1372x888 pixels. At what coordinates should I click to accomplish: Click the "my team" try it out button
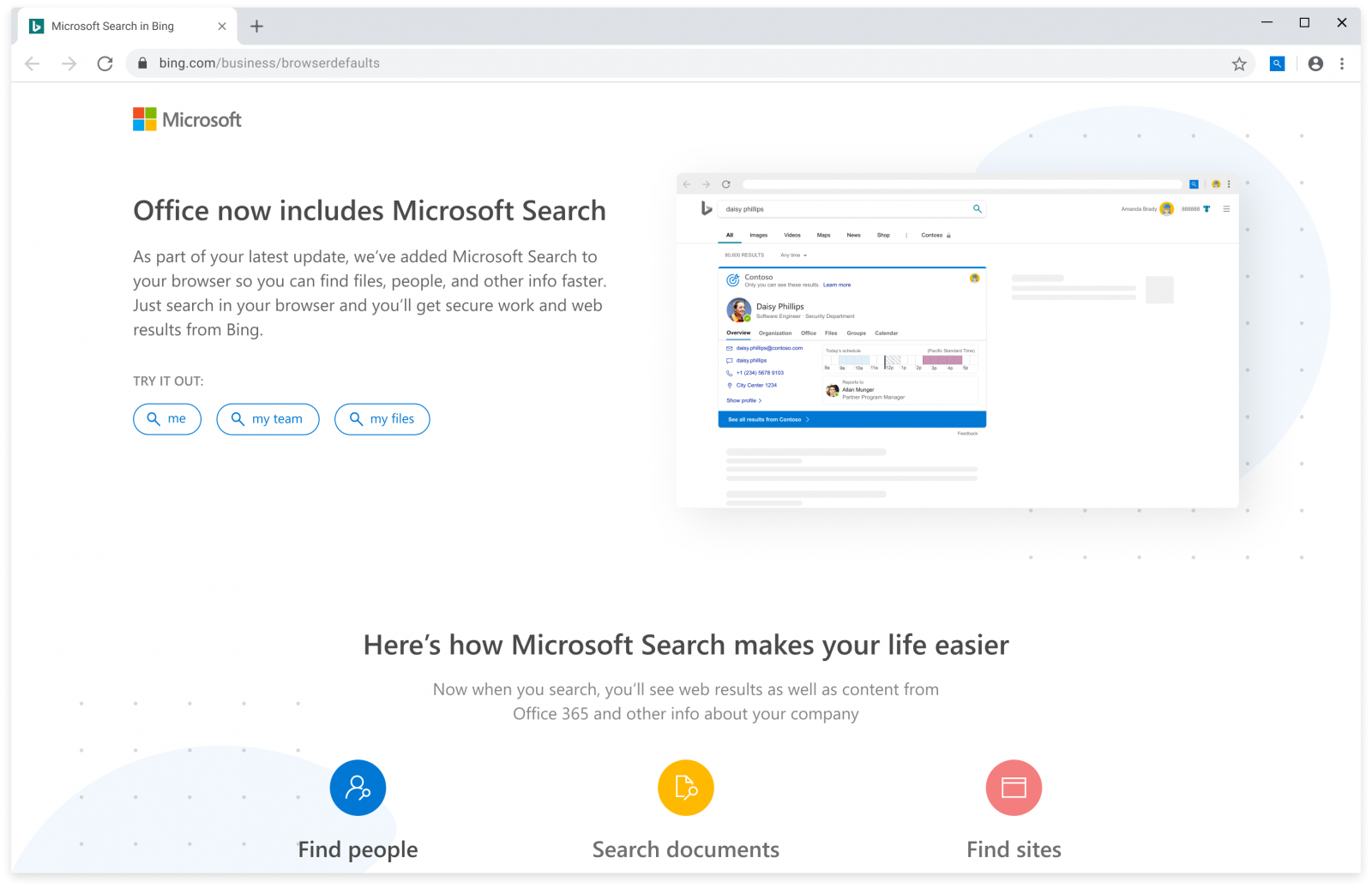[x=268, y=419]
